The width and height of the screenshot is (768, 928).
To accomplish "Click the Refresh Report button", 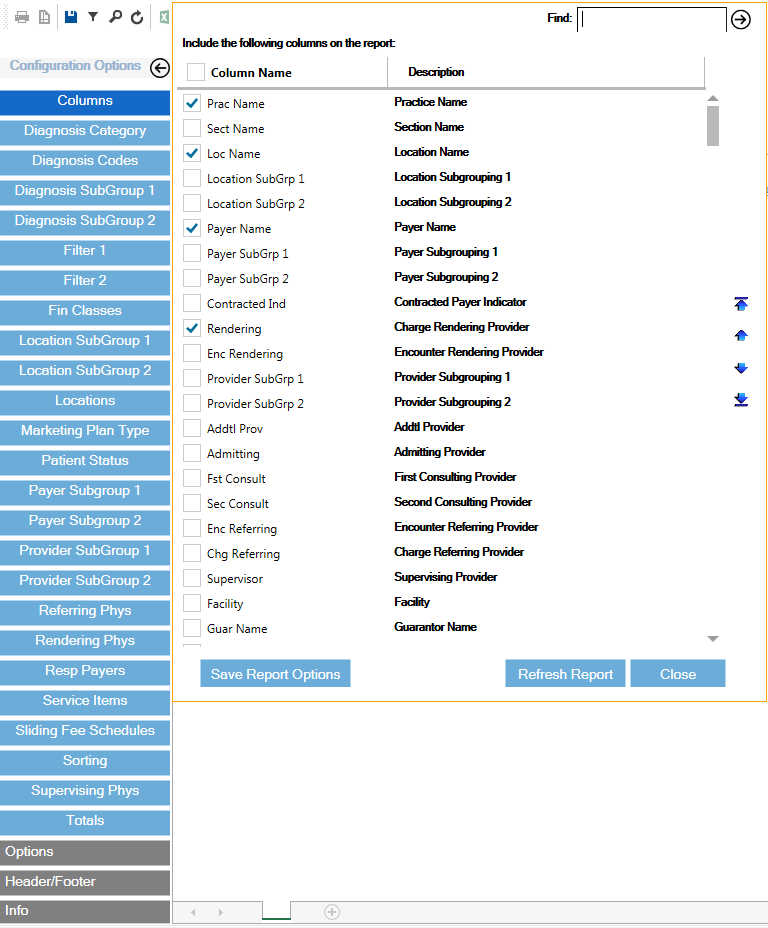I will click(565, 674).
